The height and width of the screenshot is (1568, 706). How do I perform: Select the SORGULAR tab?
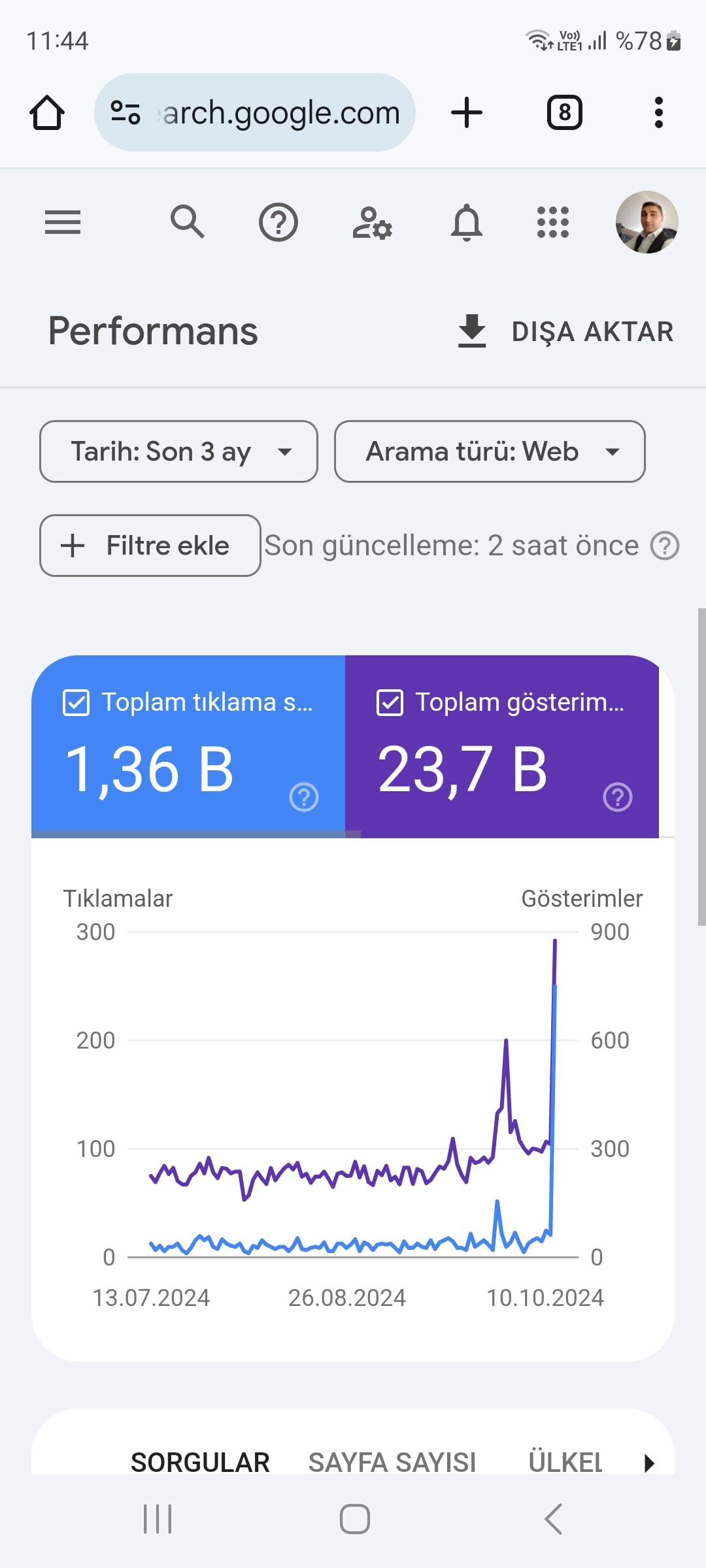(200, 1463)
